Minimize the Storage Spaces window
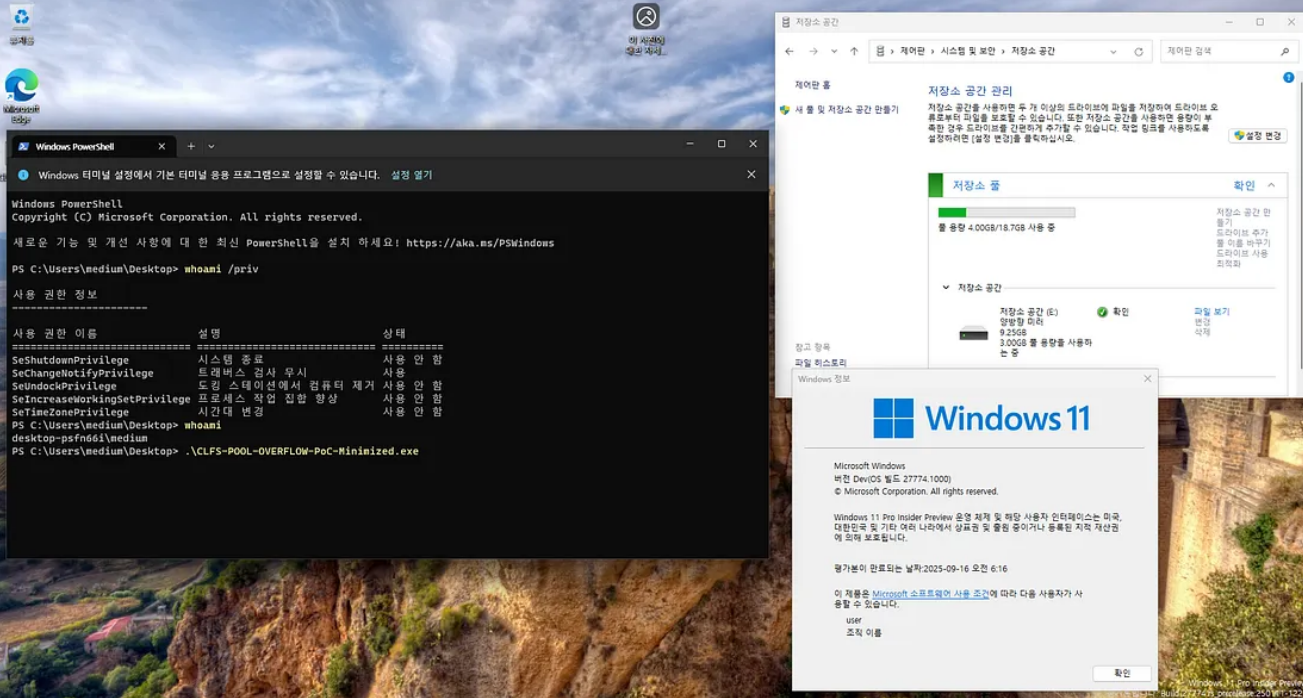Viewport: 1303px width, 698px height. point(1230,22)
